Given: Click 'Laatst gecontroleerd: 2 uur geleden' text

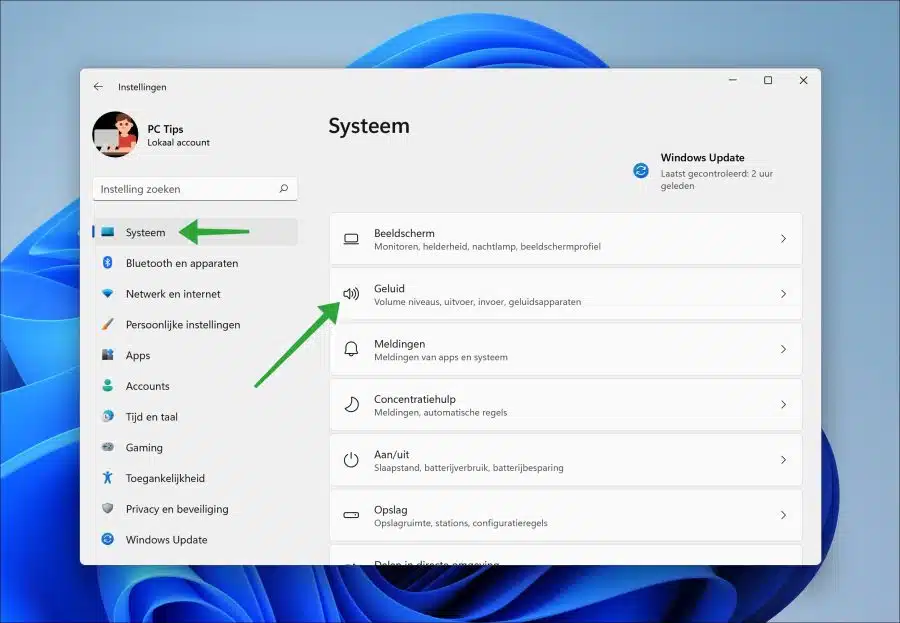Looking at the screenshot, I should tap(717, 180).
